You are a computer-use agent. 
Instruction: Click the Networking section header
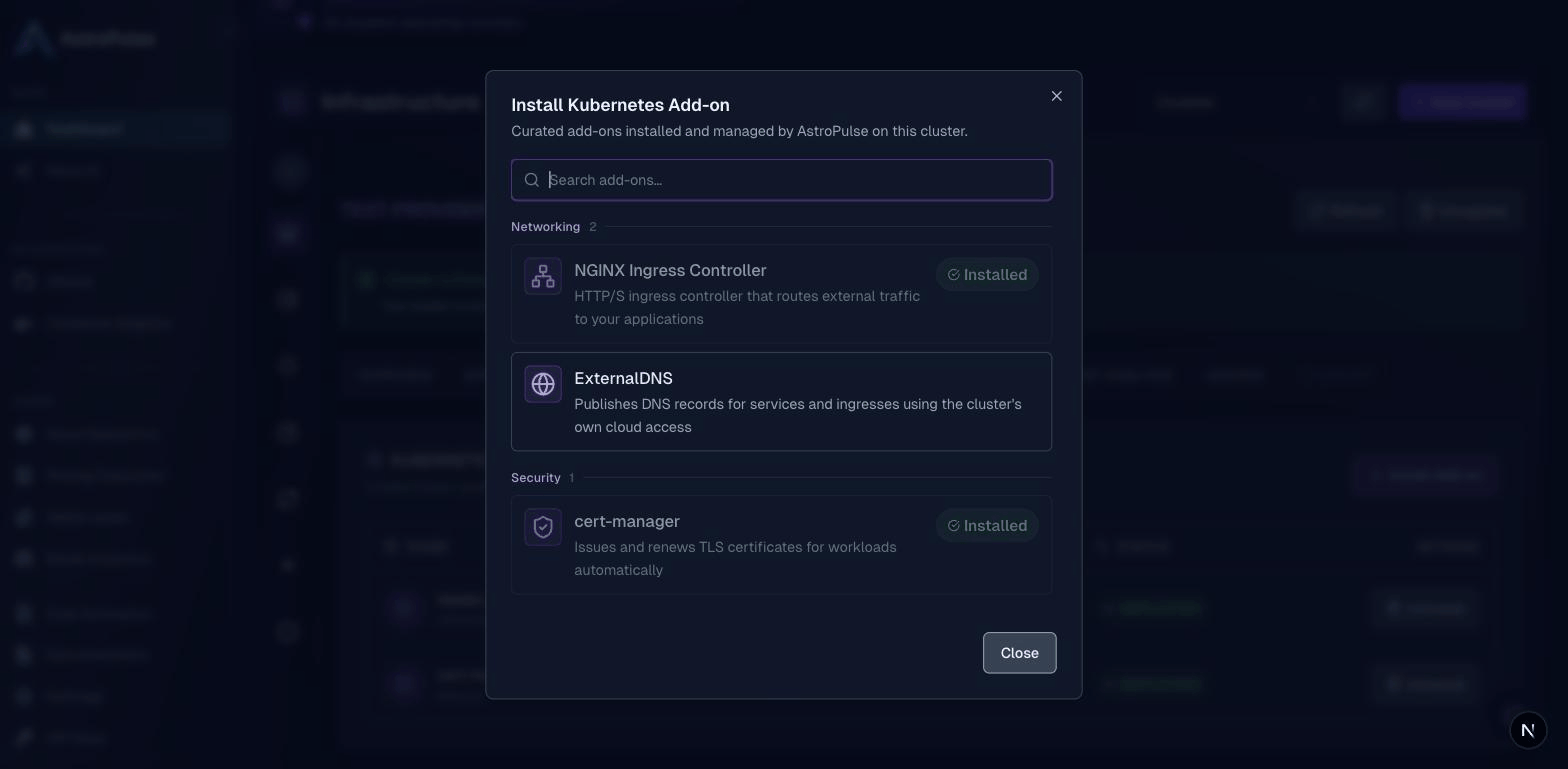tap(545, 227)
